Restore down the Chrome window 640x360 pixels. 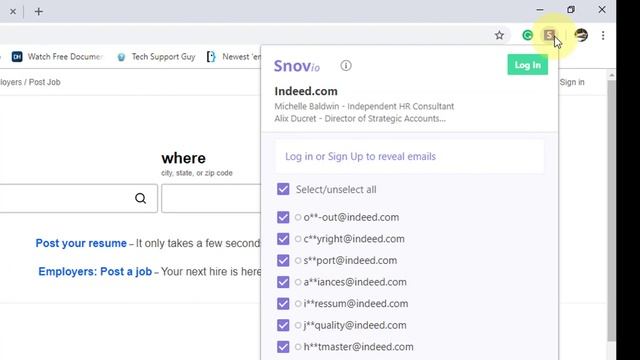[x=571, y=9]
